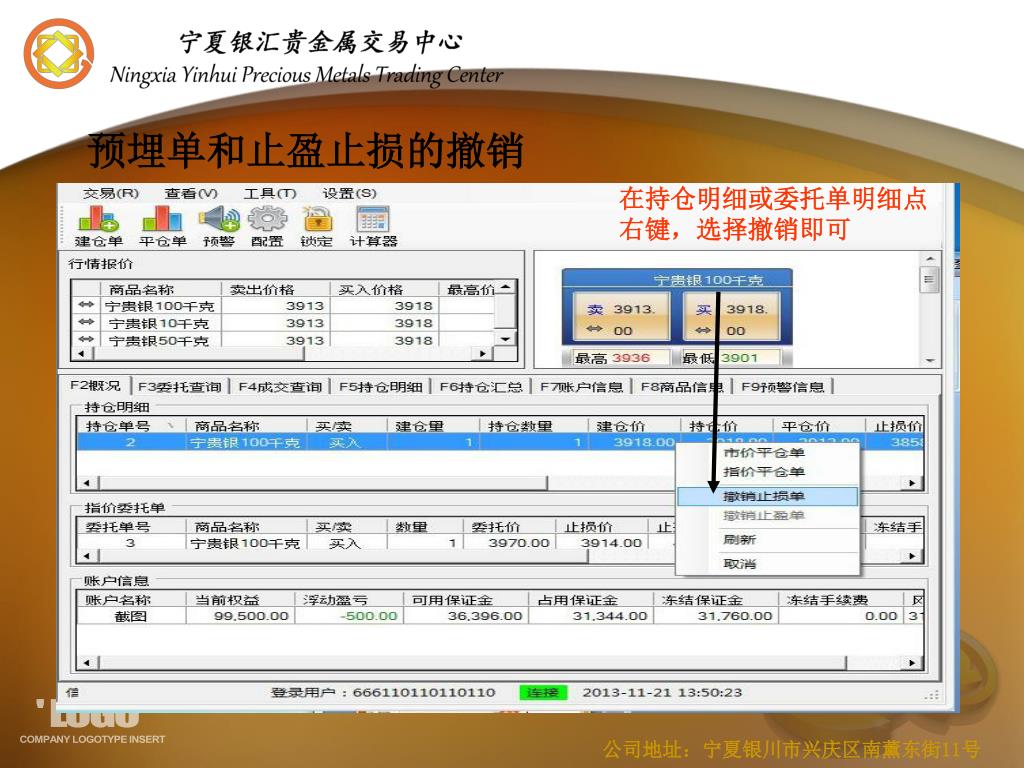
Task: Click 委托价 3970.00 cell
Action: tap(510, 543)
